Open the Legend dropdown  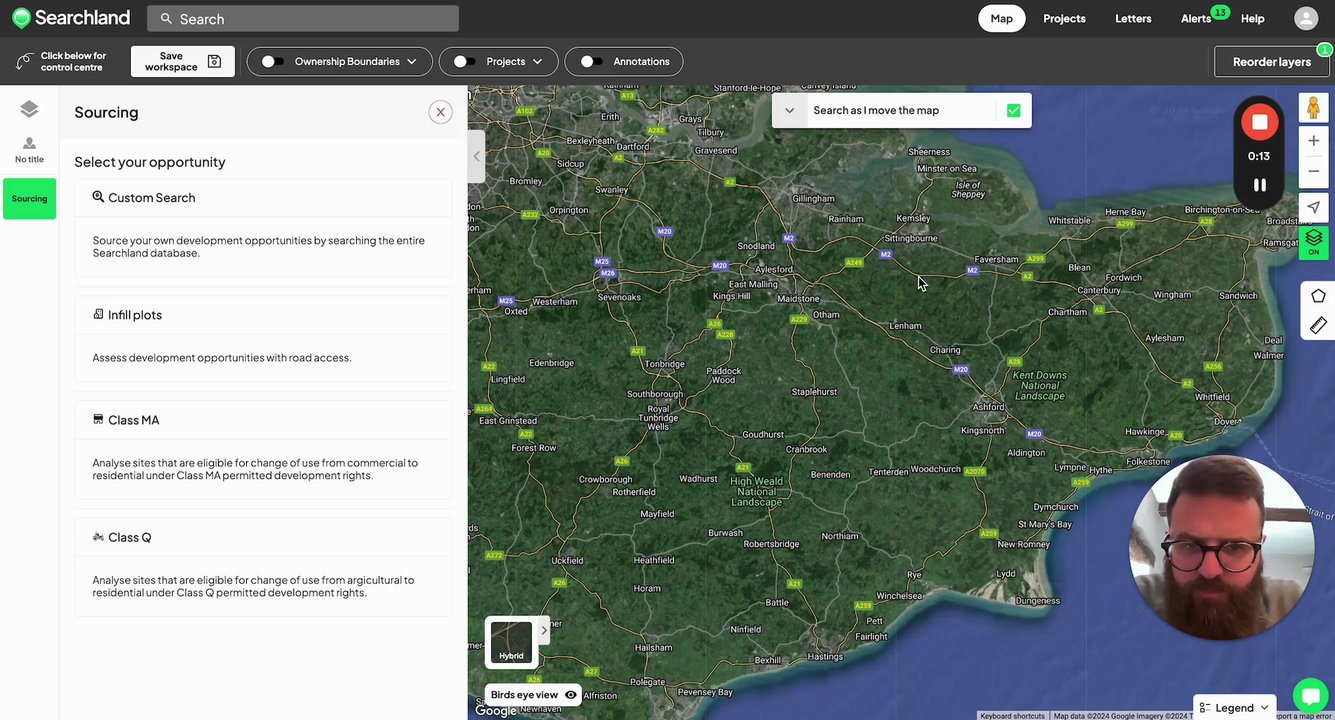click(x=1234, y=707)
